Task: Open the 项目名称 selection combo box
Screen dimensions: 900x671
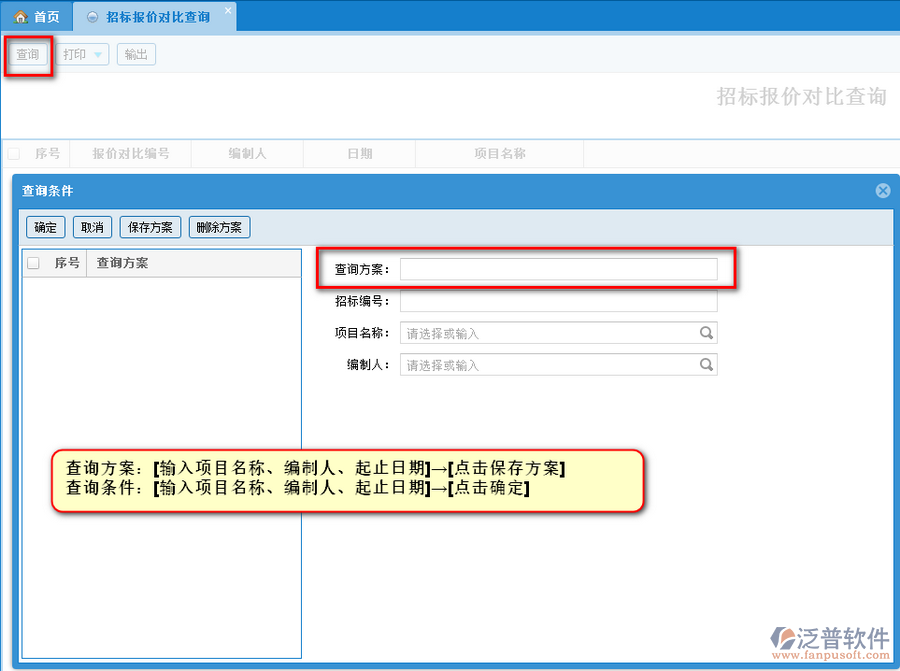Action: (550, 334)
